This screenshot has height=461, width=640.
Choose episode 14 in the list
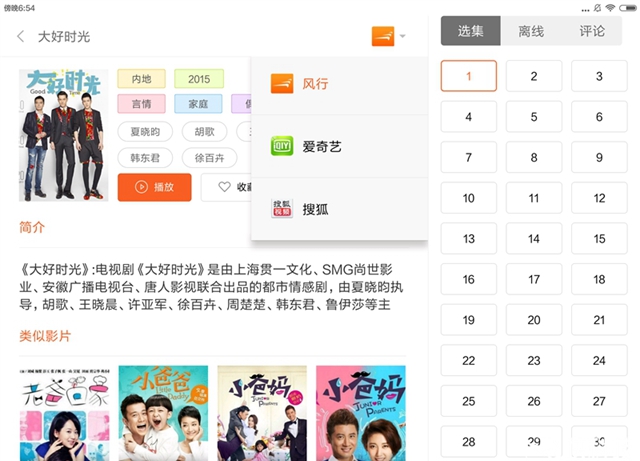pos(534,238)
